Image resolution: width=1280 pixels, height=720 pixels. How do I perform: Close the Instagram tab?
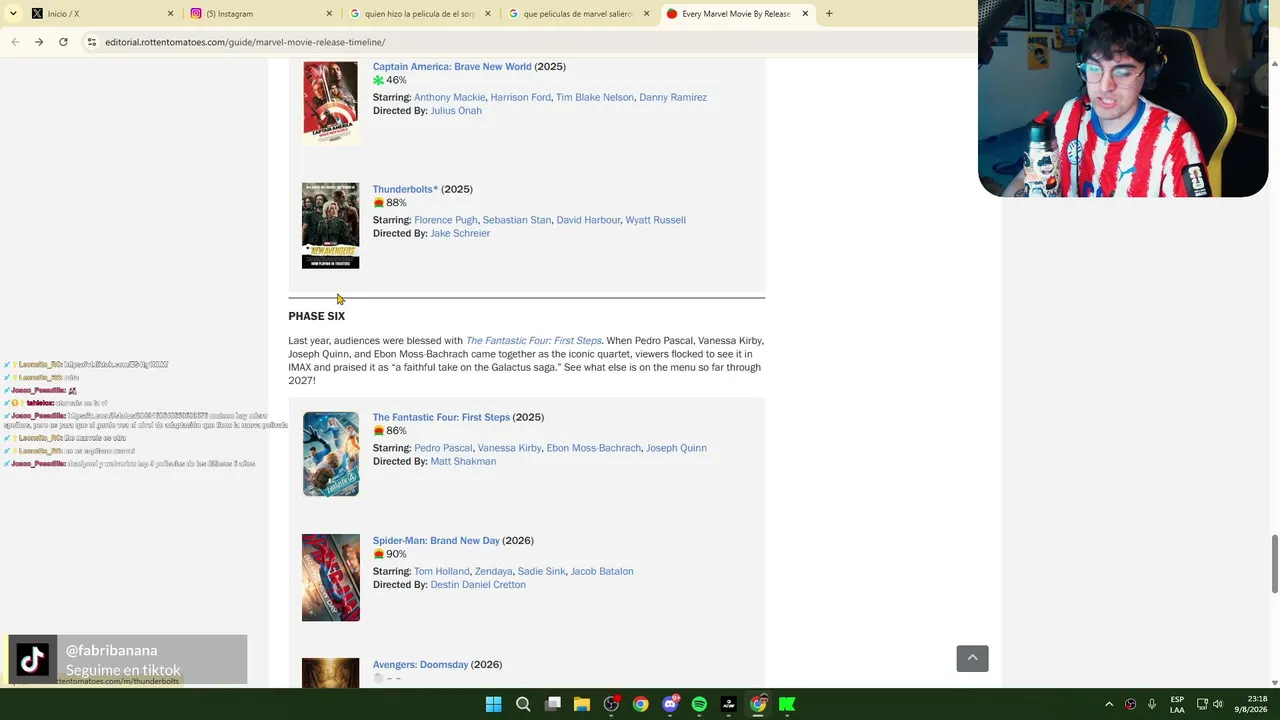click(x=329, y=14)
